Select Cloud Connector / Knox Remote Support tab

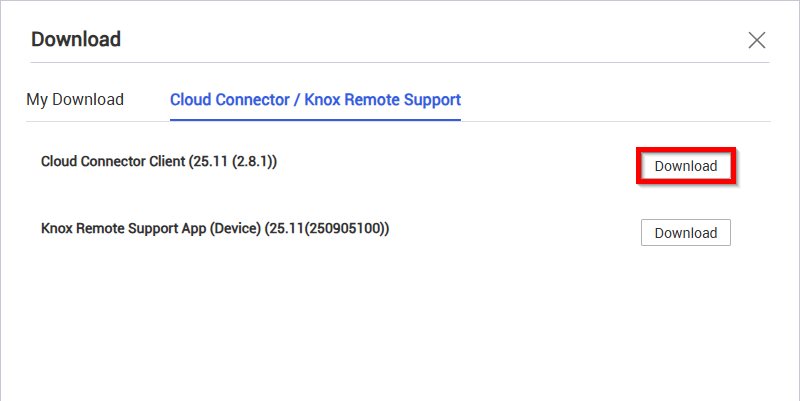coord(315,100)
